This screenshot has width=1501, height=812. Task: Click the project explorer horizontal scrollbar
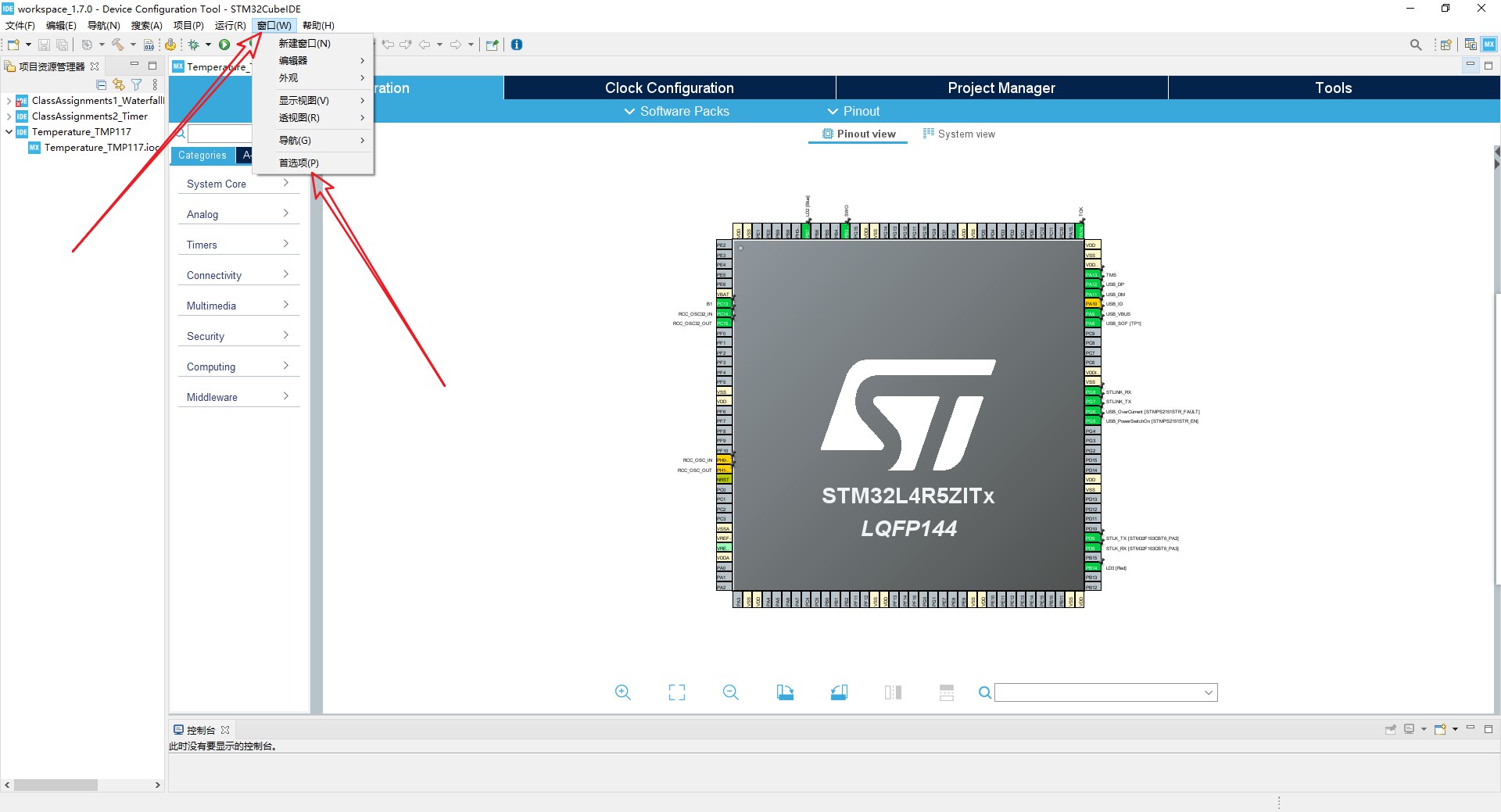coord(56,785)
